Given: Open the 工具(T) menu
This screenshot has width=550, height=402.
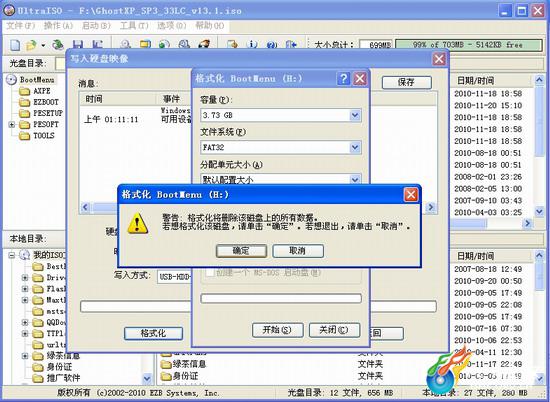Looking at the screenshot, I should [x=134, y=26].
